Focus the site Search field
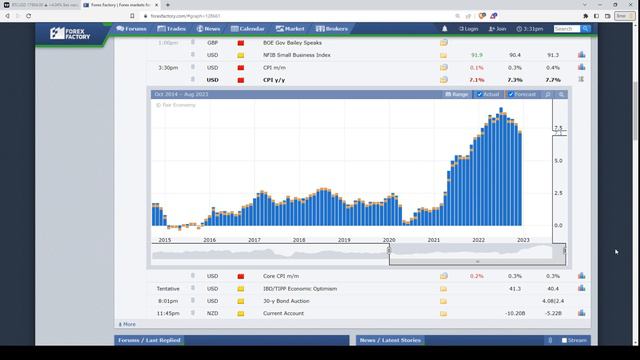 click(567, 29)
